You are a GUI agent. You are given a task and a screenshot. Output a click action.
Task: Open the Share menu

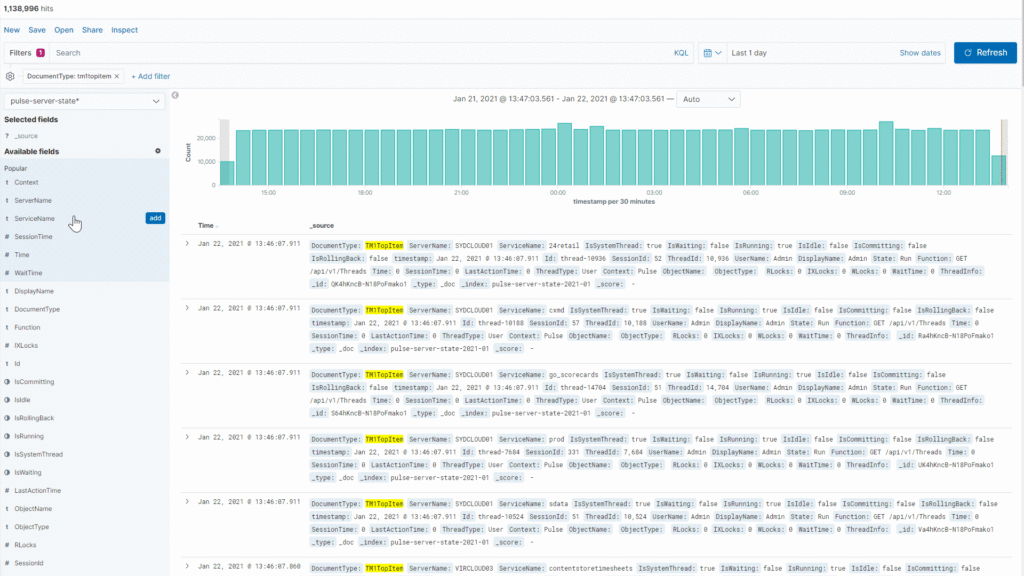click(92, 30)
